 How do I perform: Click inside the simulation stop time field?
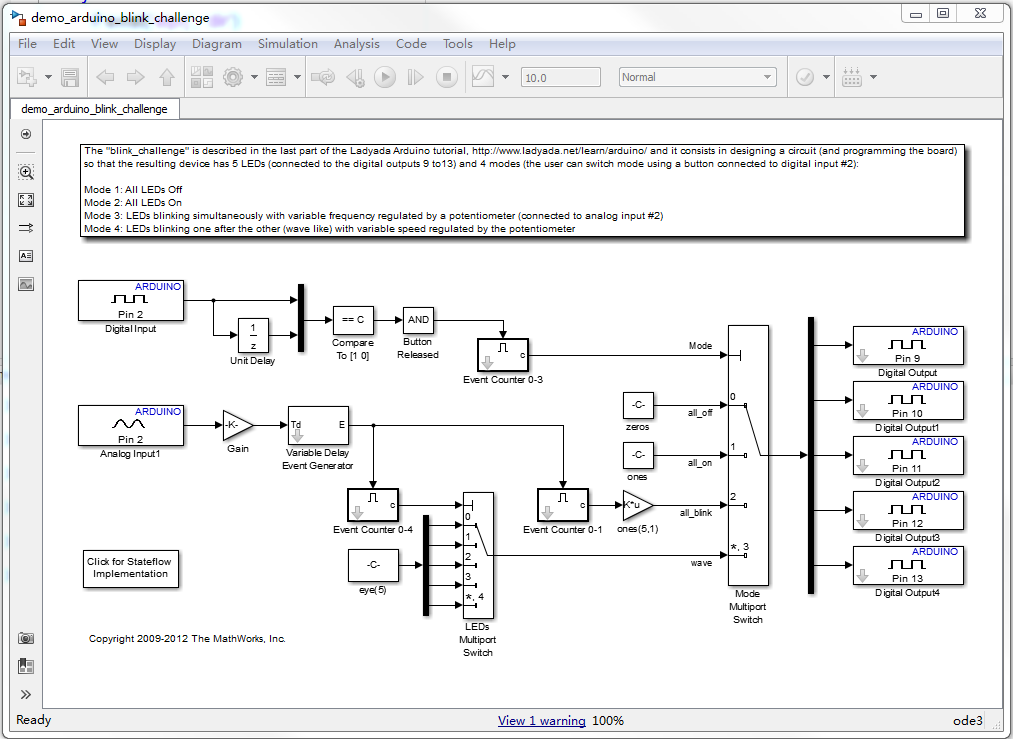point(560,76)
